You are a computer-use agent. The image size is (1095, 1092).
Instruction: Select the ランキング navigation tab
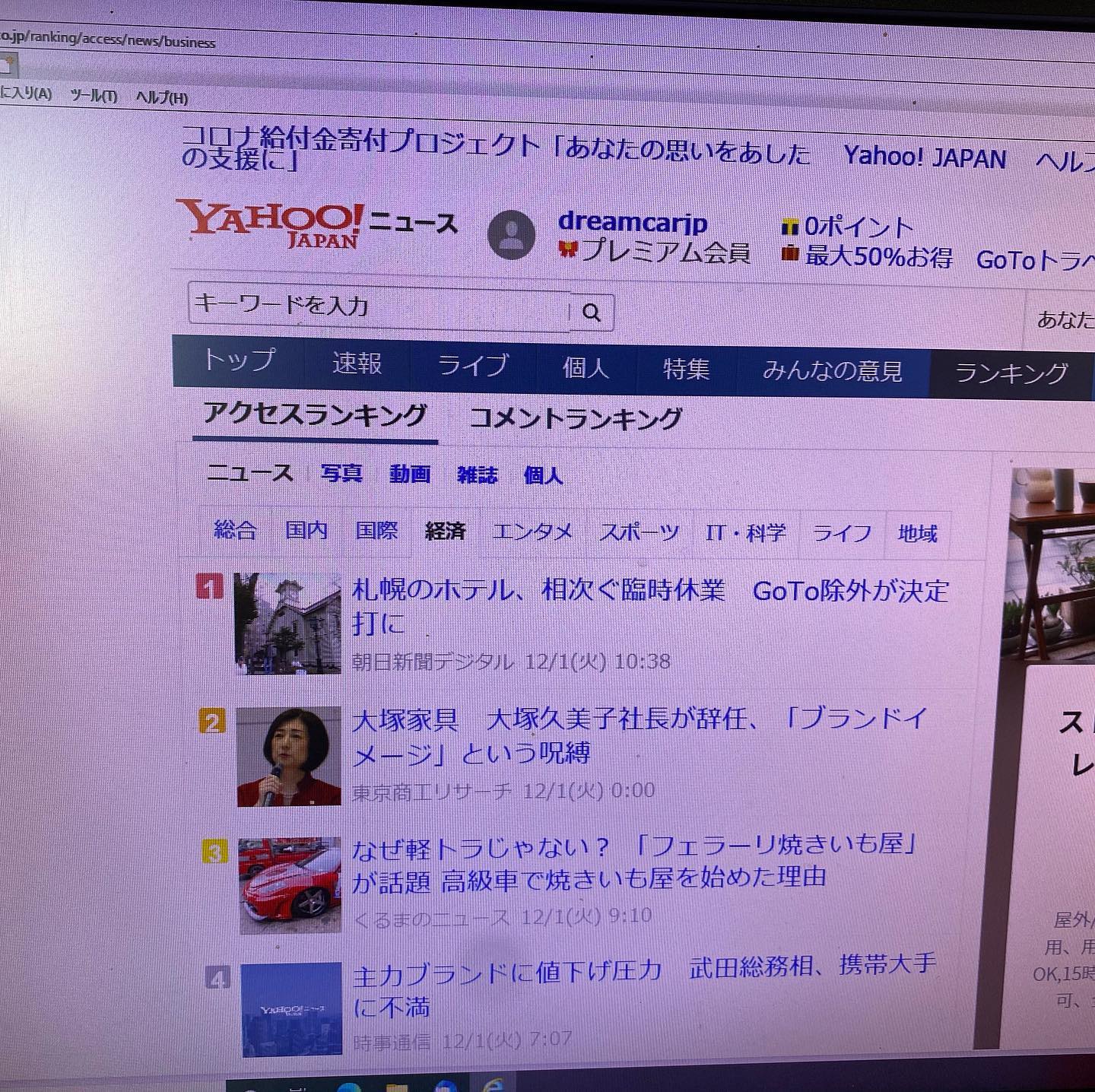pyautogui.click(x=1011, y=373)
